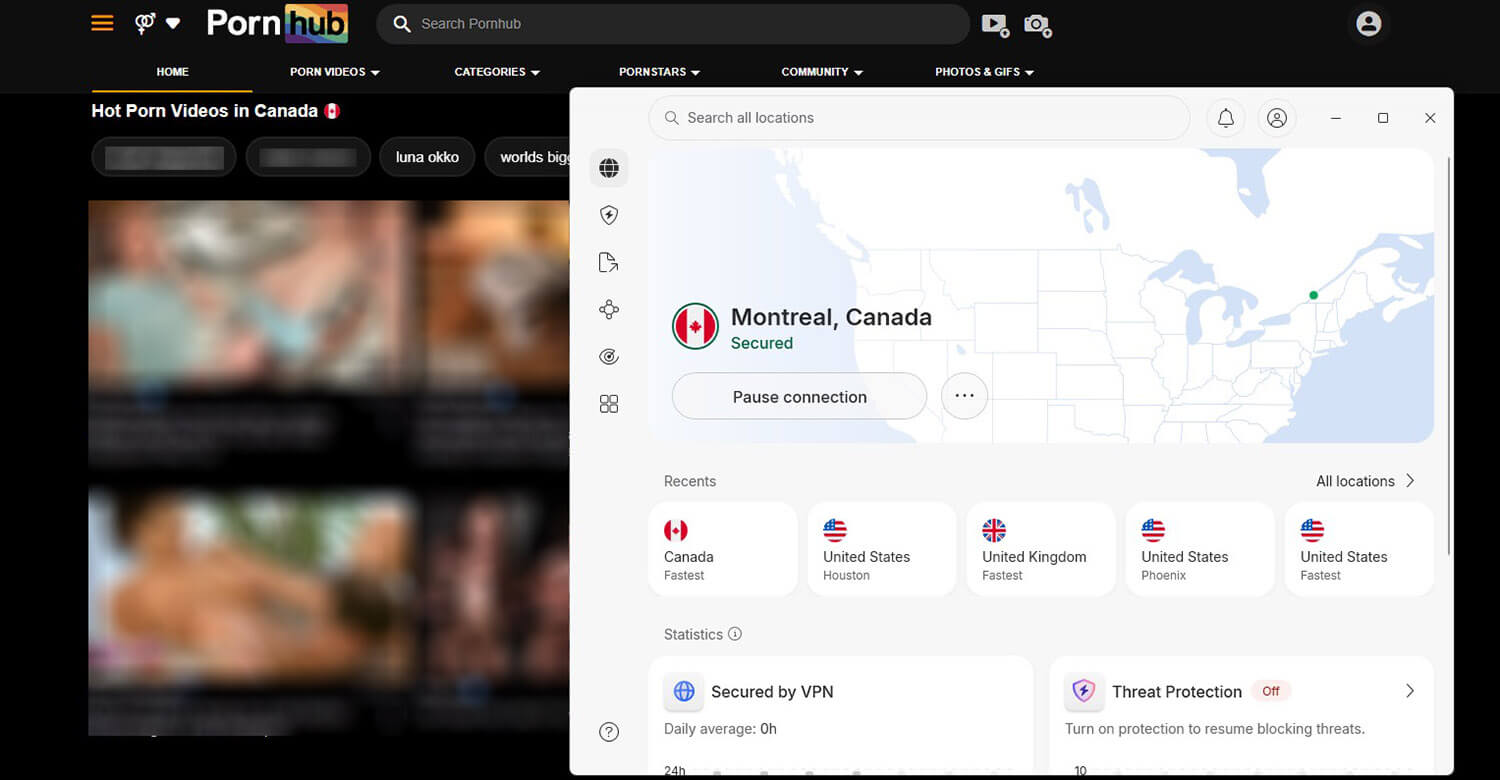Expand the orientation dropdown arrow in header
Image resolution: width=1500 pixels, height=780 pixels.
pos(173,24)
